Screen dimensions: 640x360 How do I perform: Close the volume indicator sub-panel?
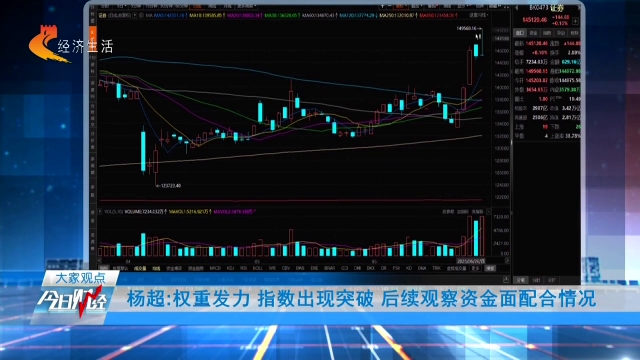pyautogui.click(x=489, y=211)
